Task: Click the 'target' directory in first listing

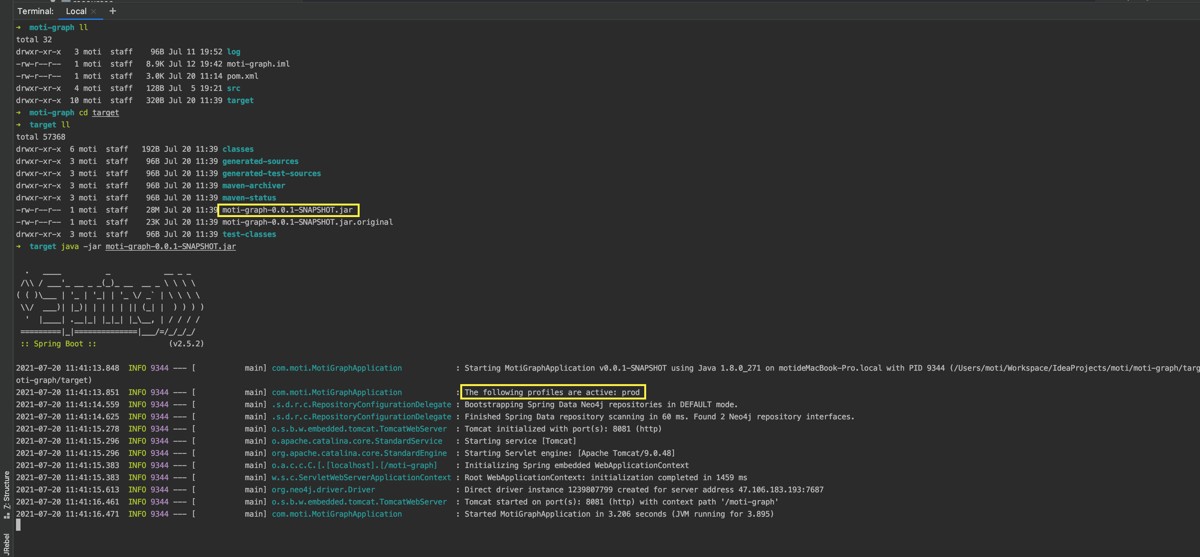Action: [x=240, y=100]
